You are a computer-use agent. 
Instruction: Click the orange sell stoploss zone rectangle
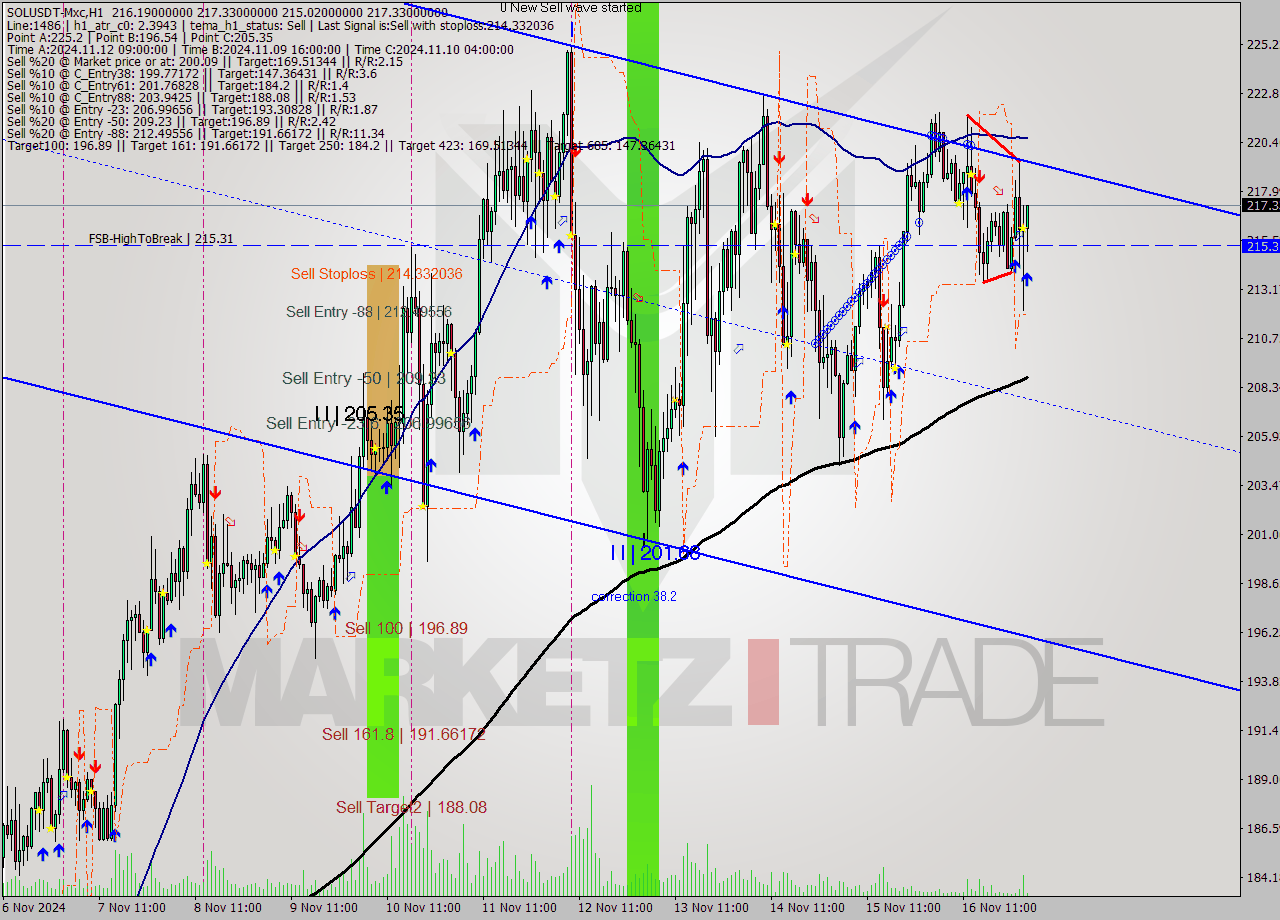(x=383, y=370)
